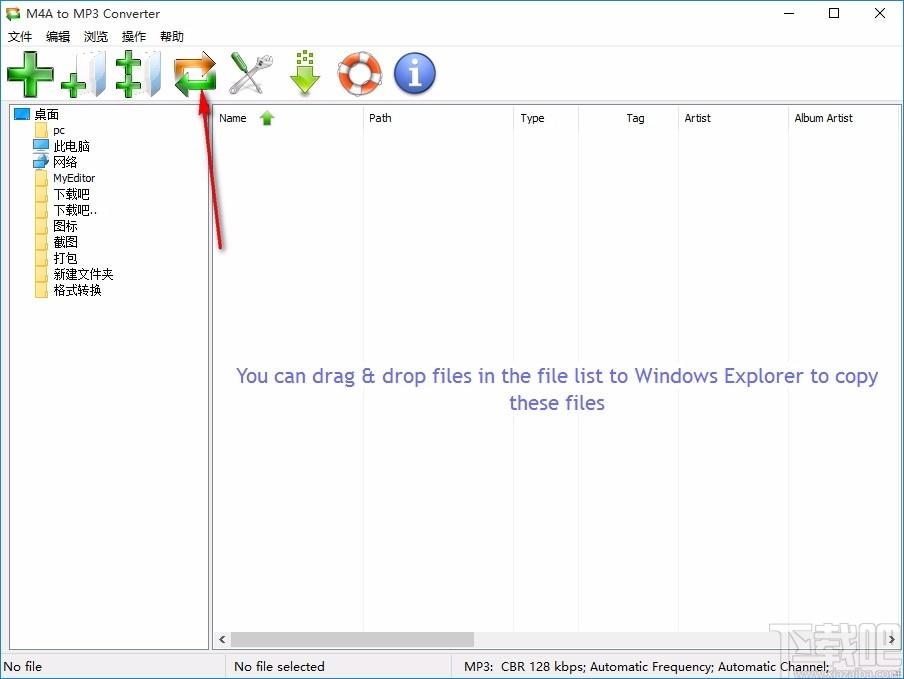Click the Add Folder icon with single plus
904x679 pixels.
(84, 74)
